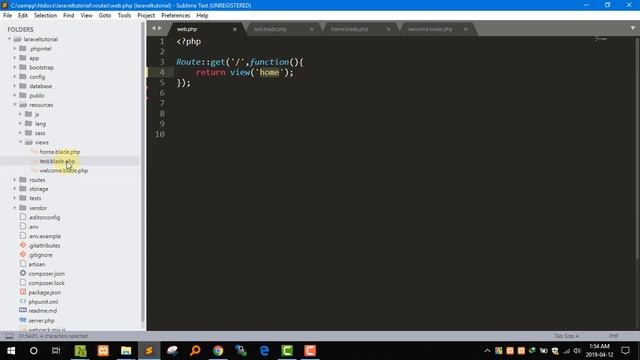Open the View menu
Viewport: 640px width, 360px height.
[87, 16]
